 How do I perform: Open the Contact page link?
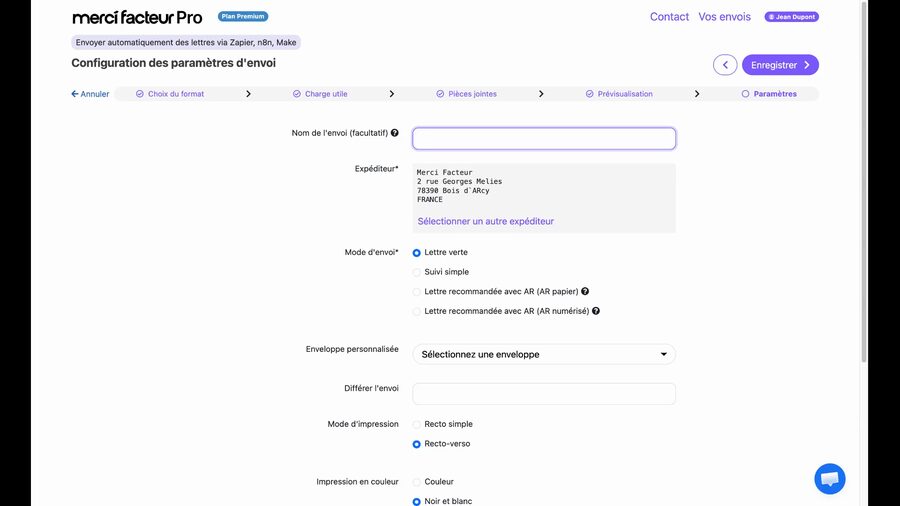(x=669, y=17)
